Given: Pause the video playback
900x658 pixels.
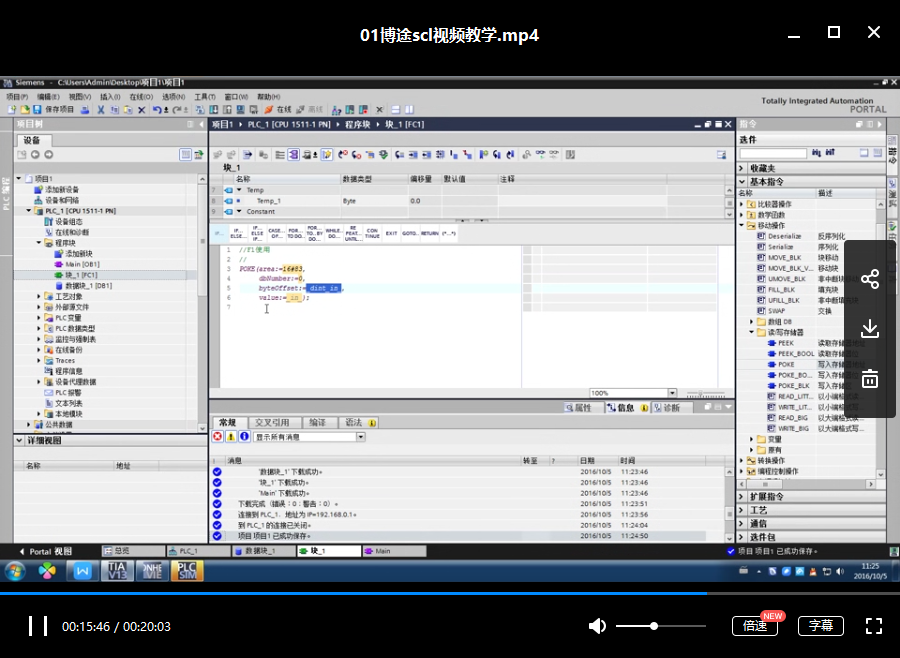Looking at the screenshot, I should pos(38,626).
